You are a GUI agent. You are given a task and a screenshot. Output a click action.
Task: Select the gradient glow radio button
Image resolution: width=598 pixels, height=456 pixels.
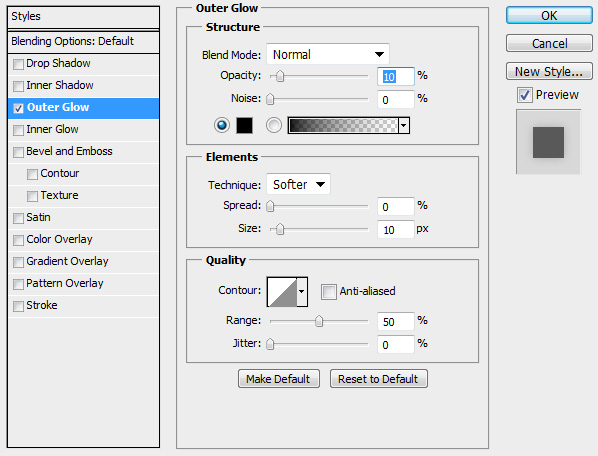(273, 125)
